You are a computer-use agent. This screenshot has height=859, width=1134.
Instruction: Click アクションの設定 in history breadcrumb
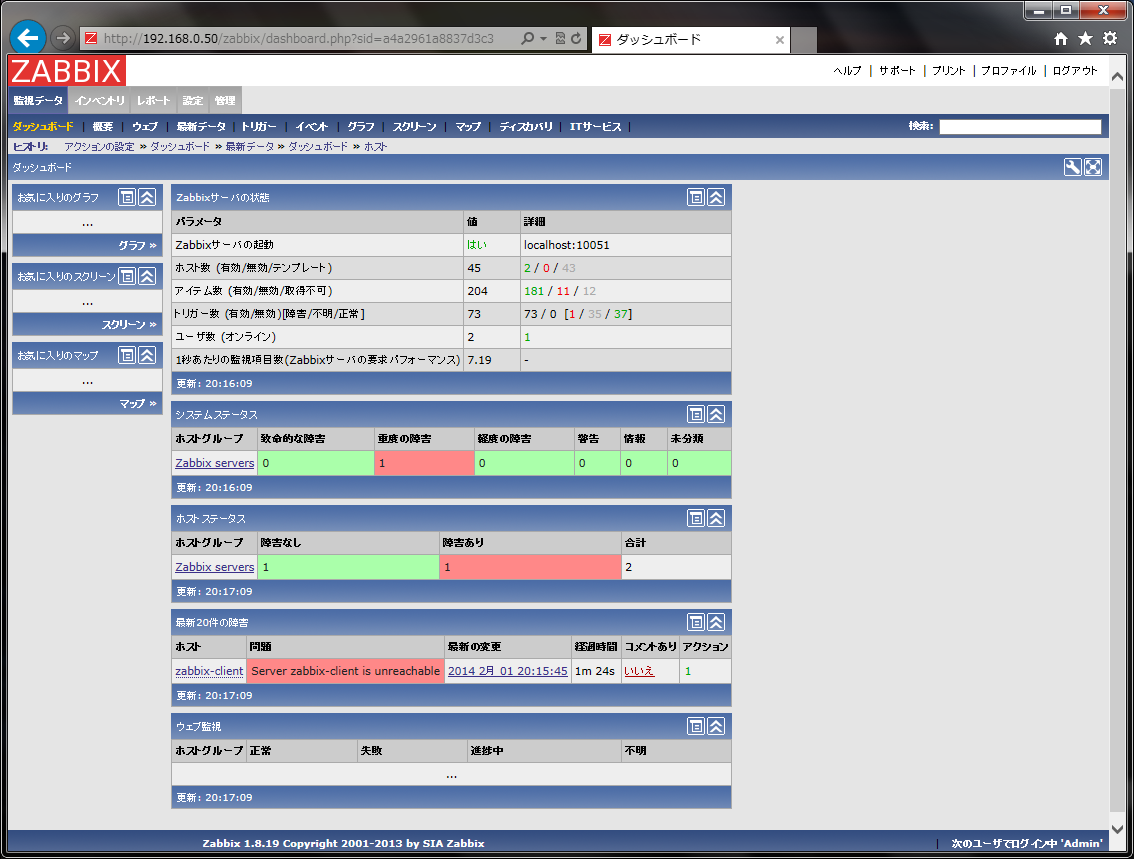99,146
